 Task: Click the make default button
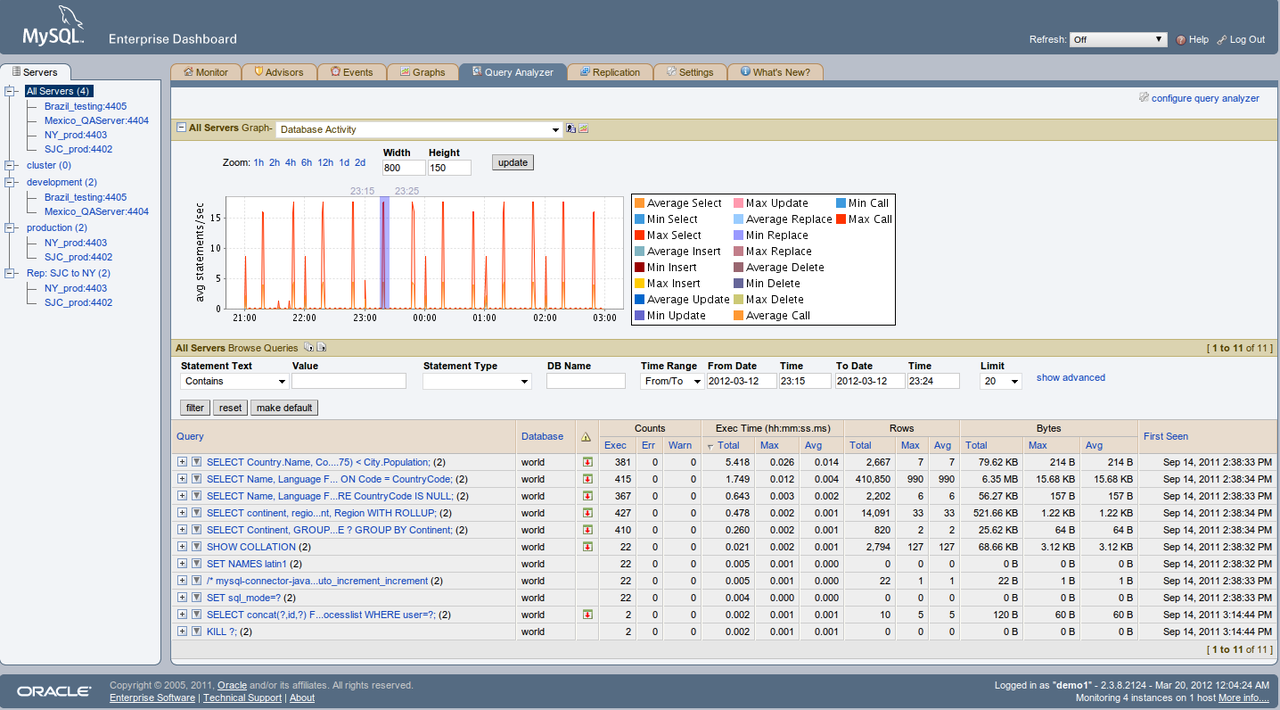click(284, 408)
